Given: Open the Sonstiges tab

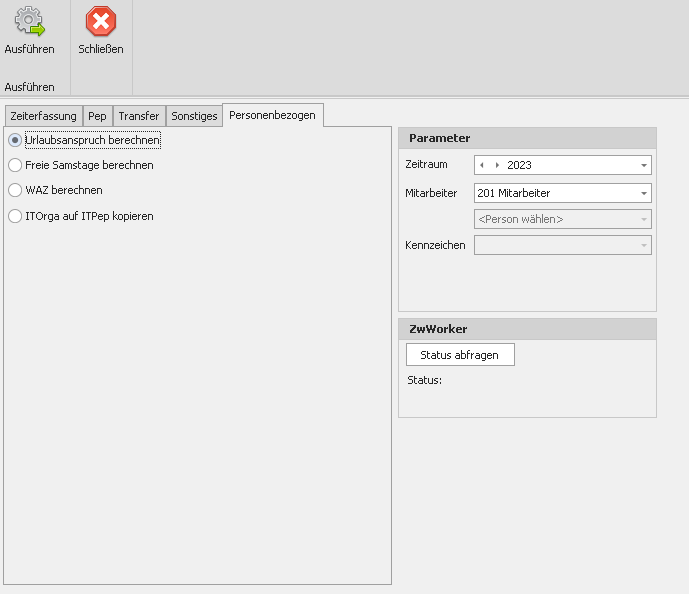Looking at the screenshot, I should (194, 116).
